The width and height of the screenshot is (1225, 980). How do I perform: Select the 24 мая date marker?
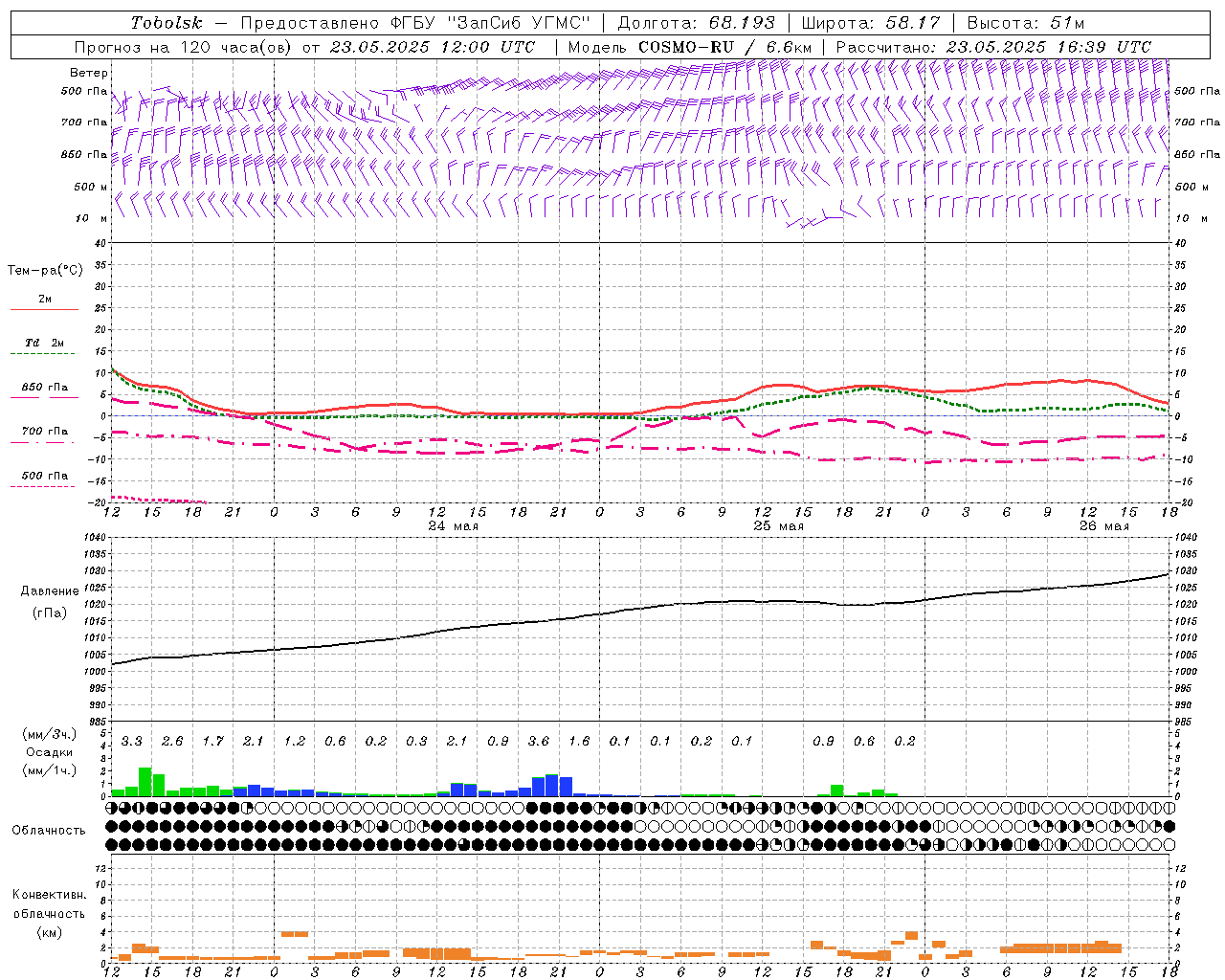click(453, 525)
